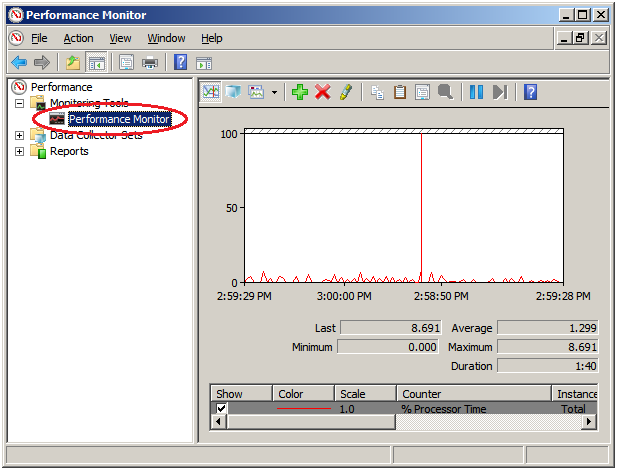
Task: Click the Paste counter list icon
Action: [400, 92]
